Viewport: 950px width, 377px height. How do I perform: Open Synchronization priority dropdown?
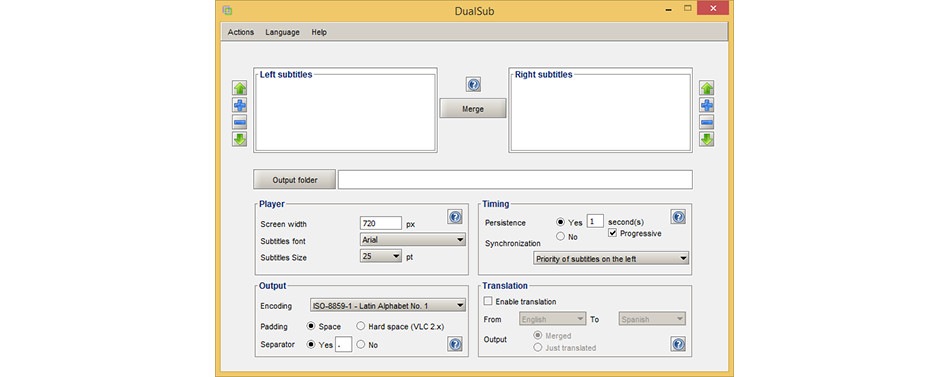(611, 259)
